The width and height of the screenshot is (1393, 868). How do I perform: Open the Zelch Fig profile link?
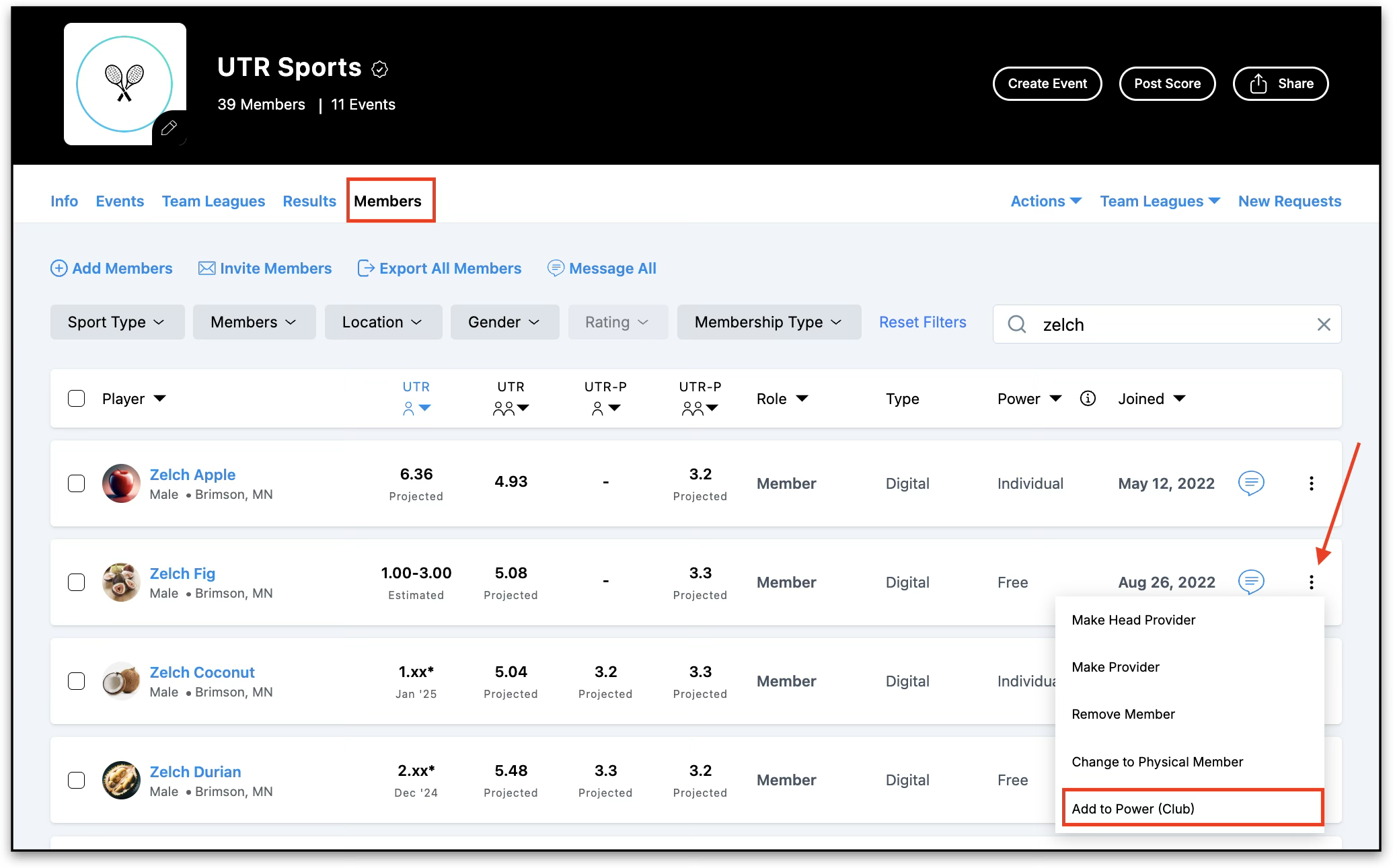pos(182,574)
